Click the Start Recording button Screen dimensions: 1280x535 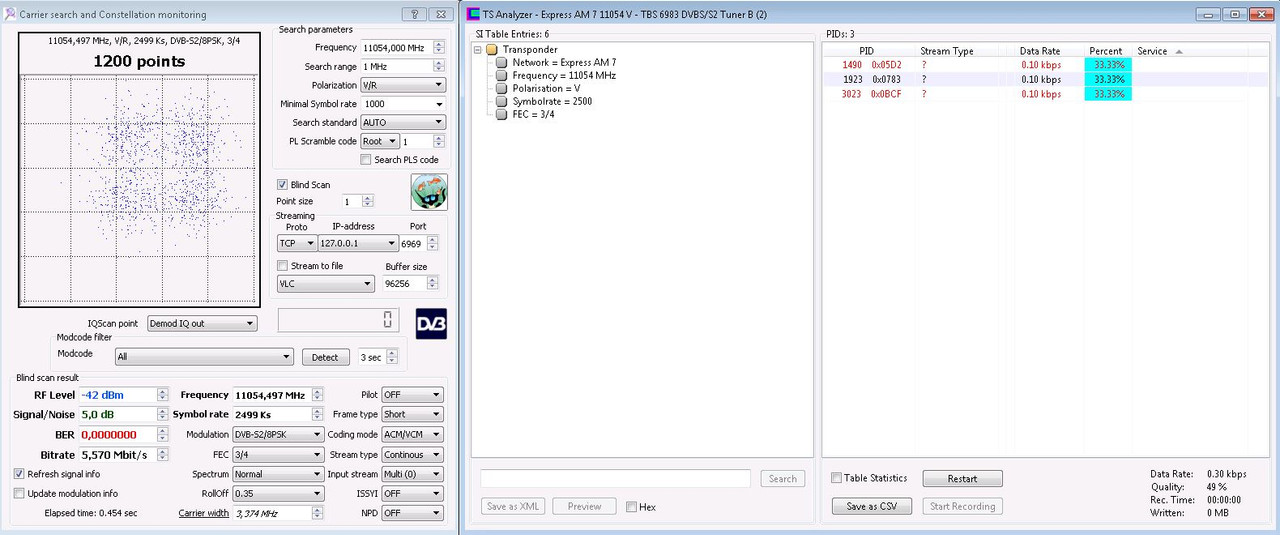point(962,506)
